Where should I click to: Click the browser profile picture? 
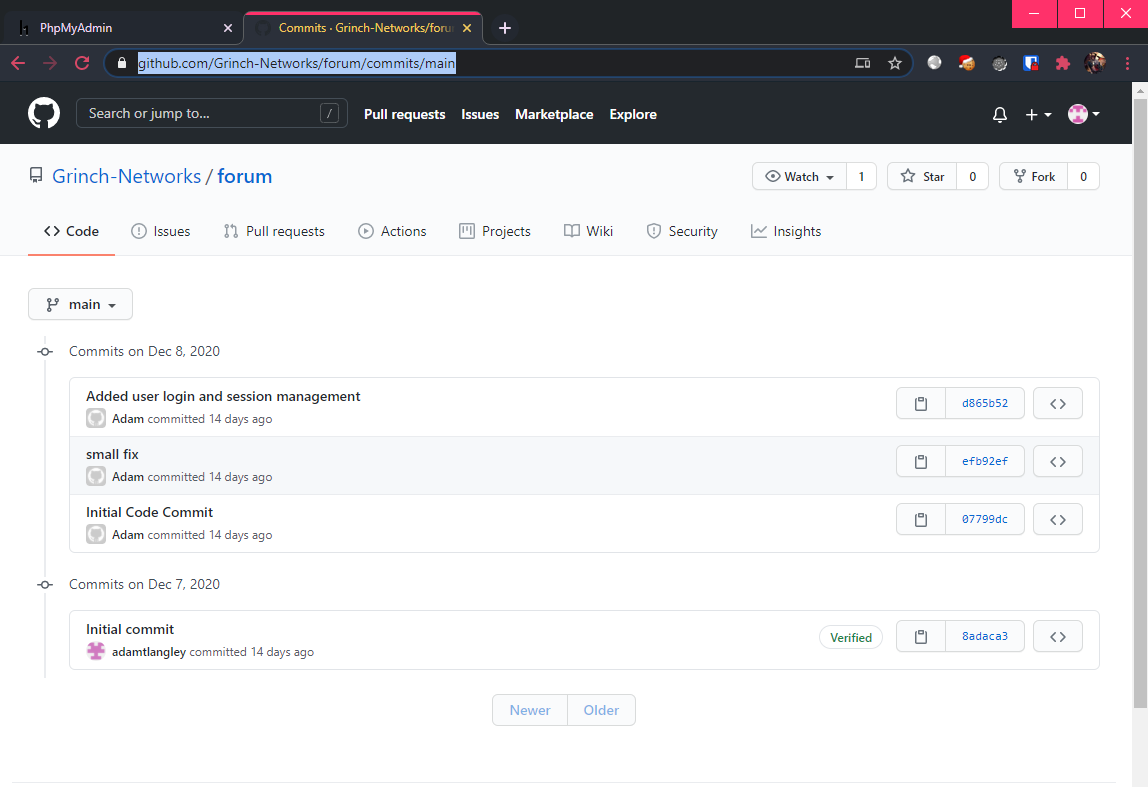1095,63
